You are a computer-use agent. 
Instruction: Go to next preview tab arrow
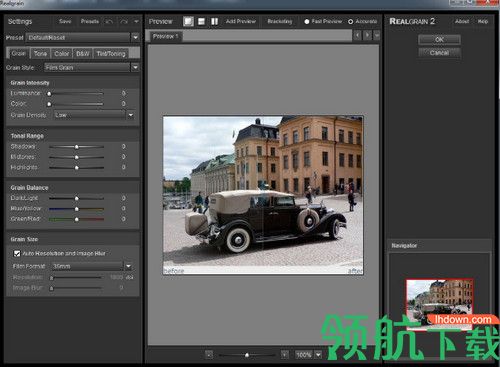pos(367,35)
